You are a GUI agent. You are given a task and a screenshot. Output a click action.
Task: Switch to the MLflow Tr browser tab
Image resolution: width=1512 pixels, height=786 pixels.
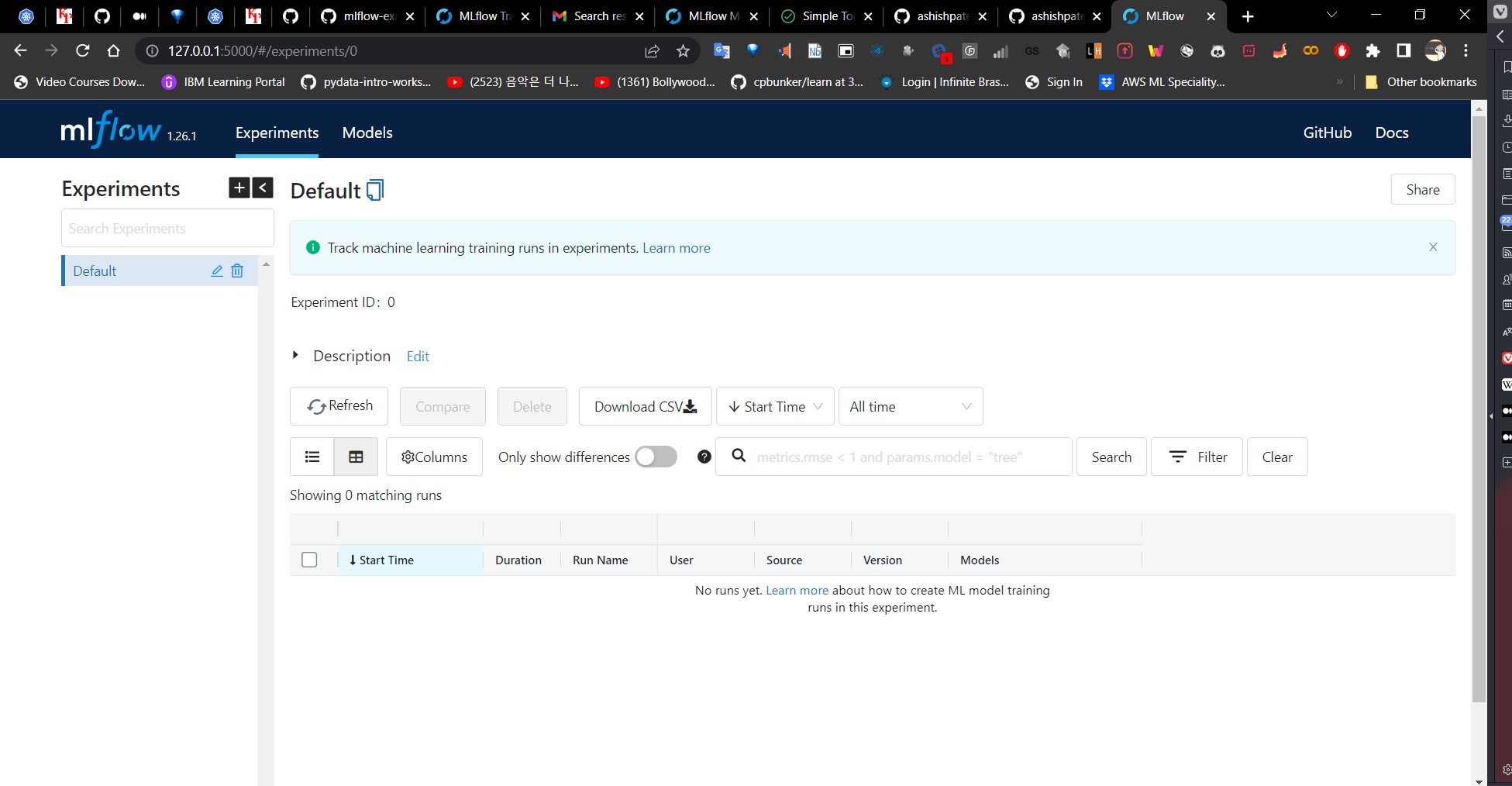[483, 16]
